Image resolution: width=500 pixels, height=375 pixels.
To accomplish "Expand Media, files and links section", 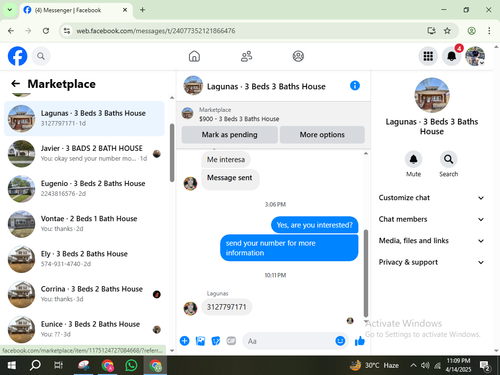I will (431, 241).
